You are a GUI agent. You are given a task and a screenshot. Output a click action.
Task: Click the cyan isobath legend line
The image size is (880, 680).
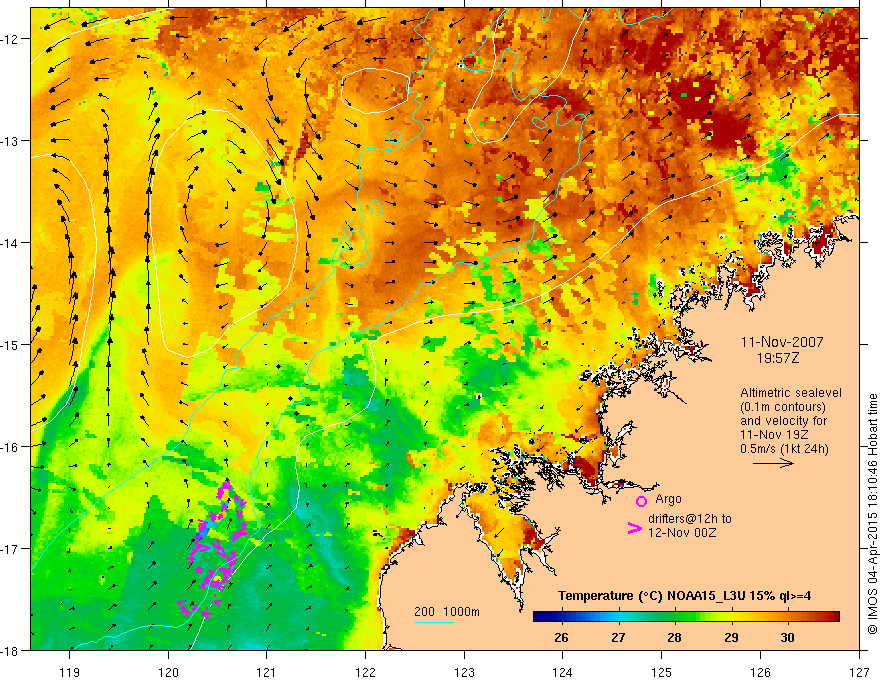434,622
